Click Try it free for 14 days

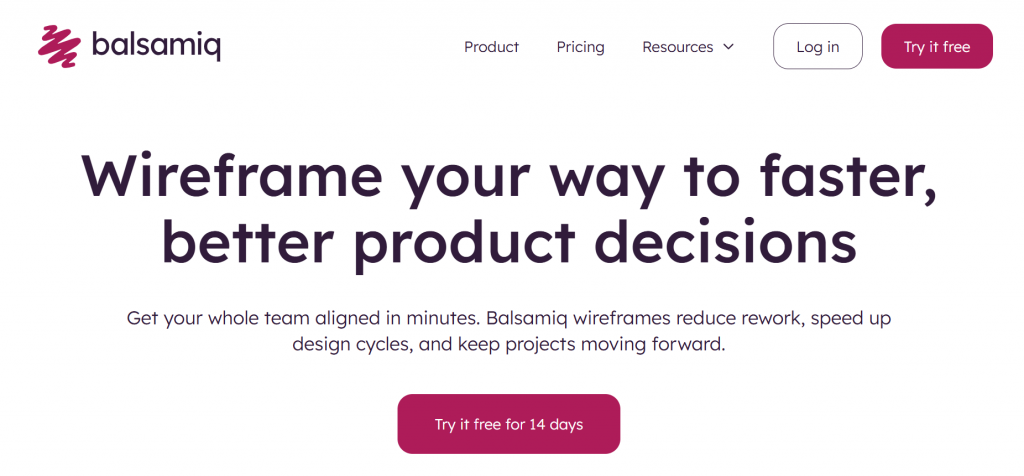(x=508, y=424)
